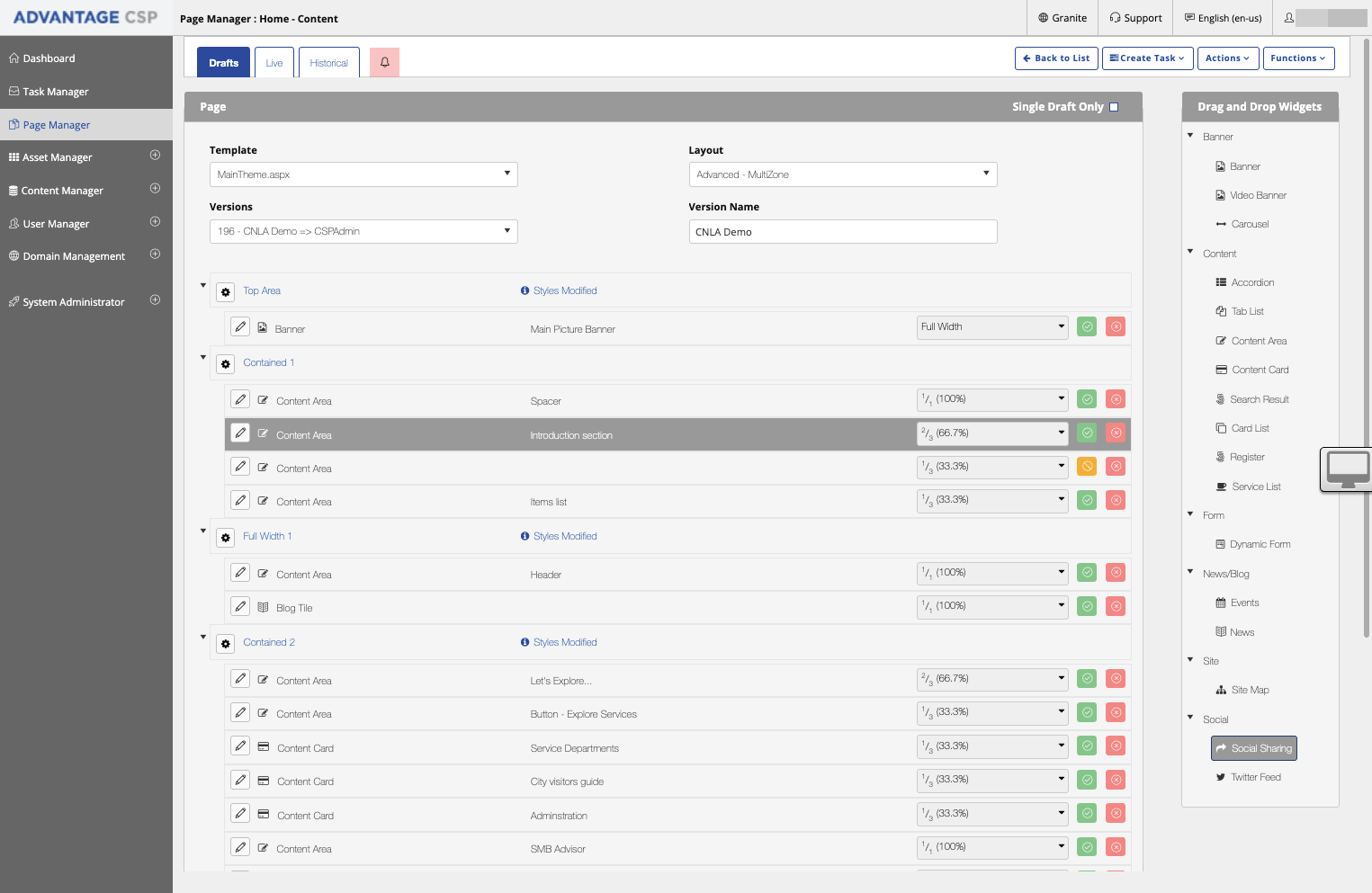Open the Create Task menu button

click(x=1147, y=58)
